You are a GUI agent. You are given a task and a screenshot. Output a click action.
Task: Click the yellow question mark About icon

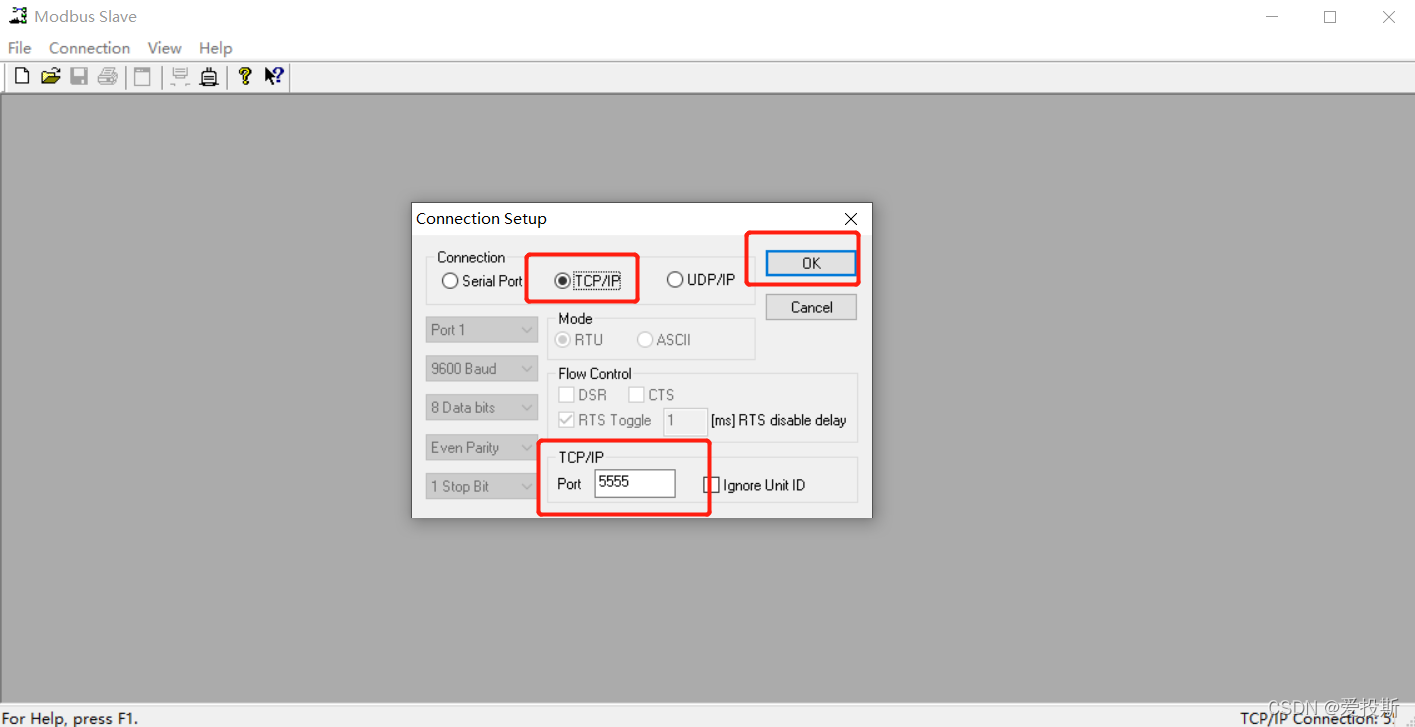(245, 76)
